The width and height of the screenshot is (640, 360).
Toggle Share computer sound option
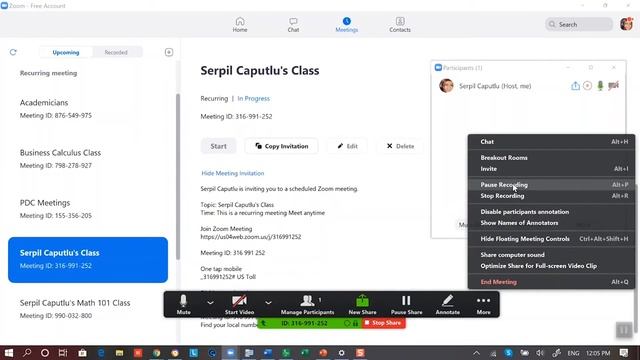point(551,254)
